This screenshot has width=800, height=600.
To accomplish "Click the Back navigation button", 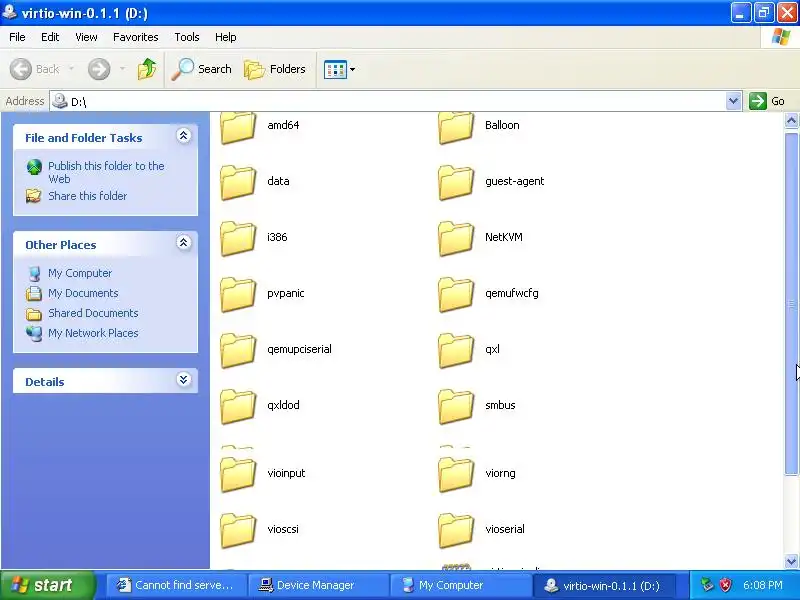I will tap(35, 69).
